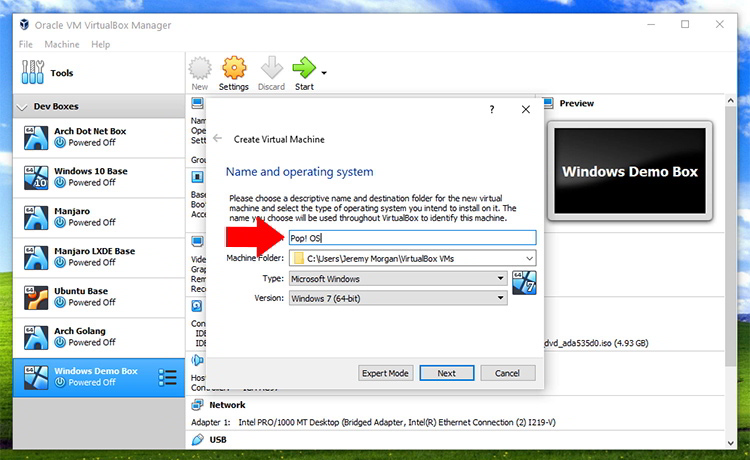
Task: Open the Machine menu
Action: click(62, 44)
